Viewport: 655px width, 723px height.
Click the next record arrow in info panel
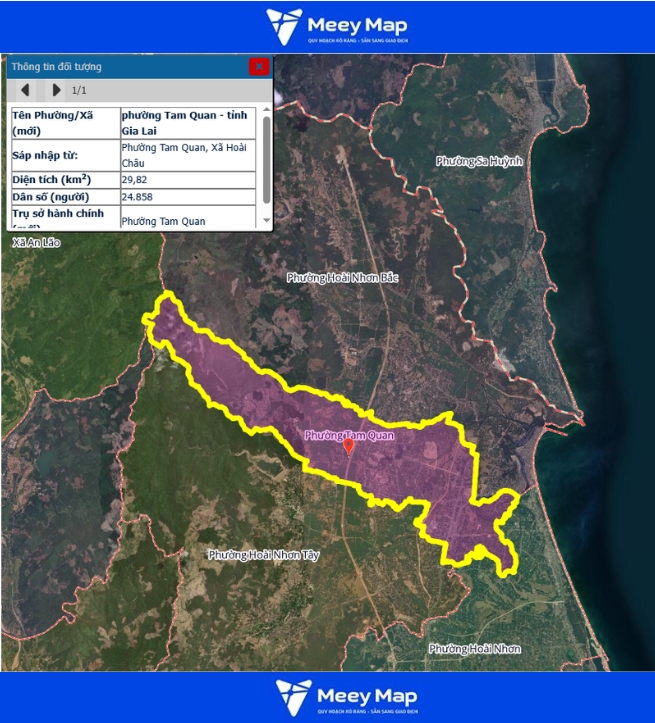click(x=56, y=90)
